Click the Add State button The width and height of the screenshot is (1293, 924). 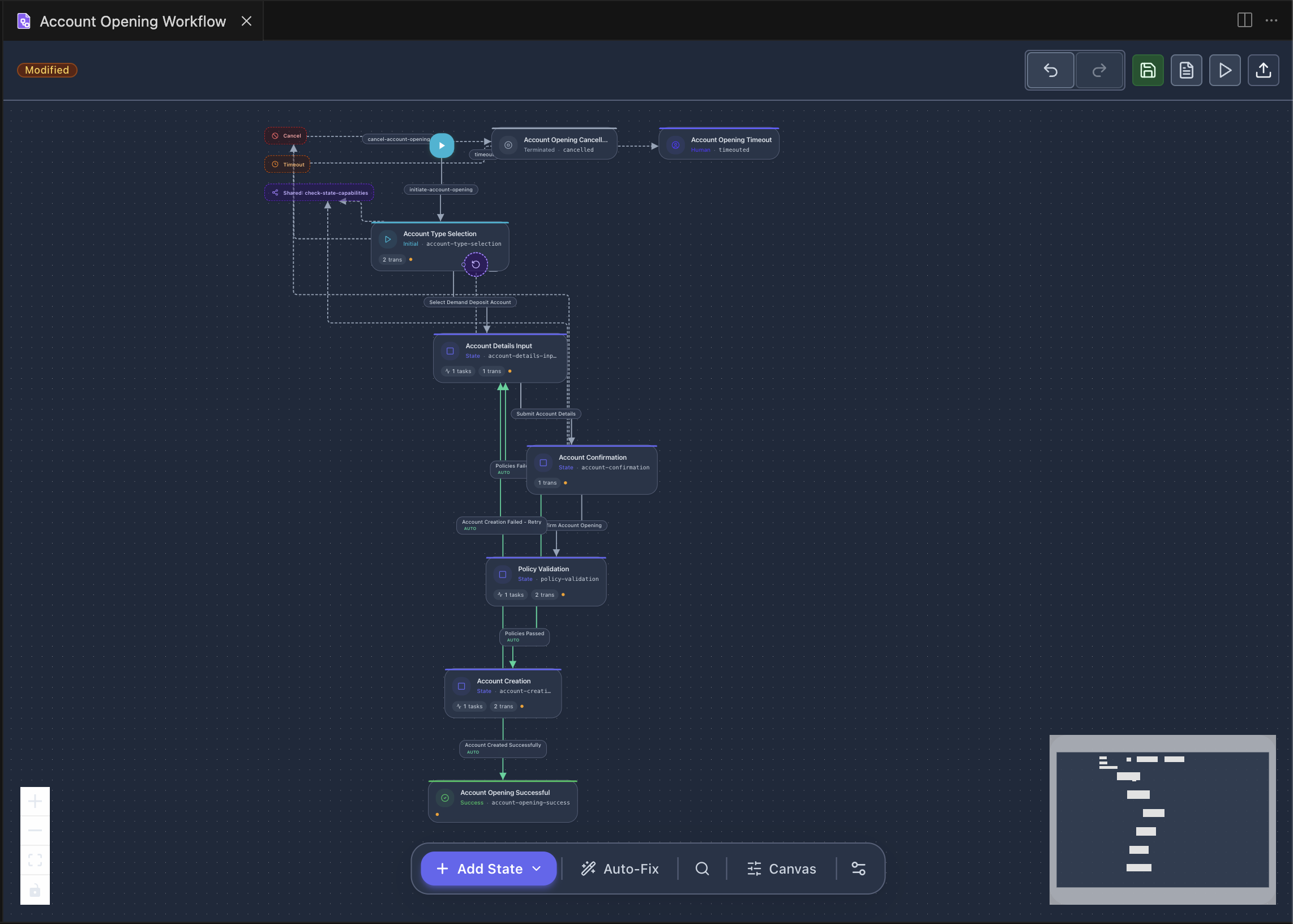click(x=489, y=869)
